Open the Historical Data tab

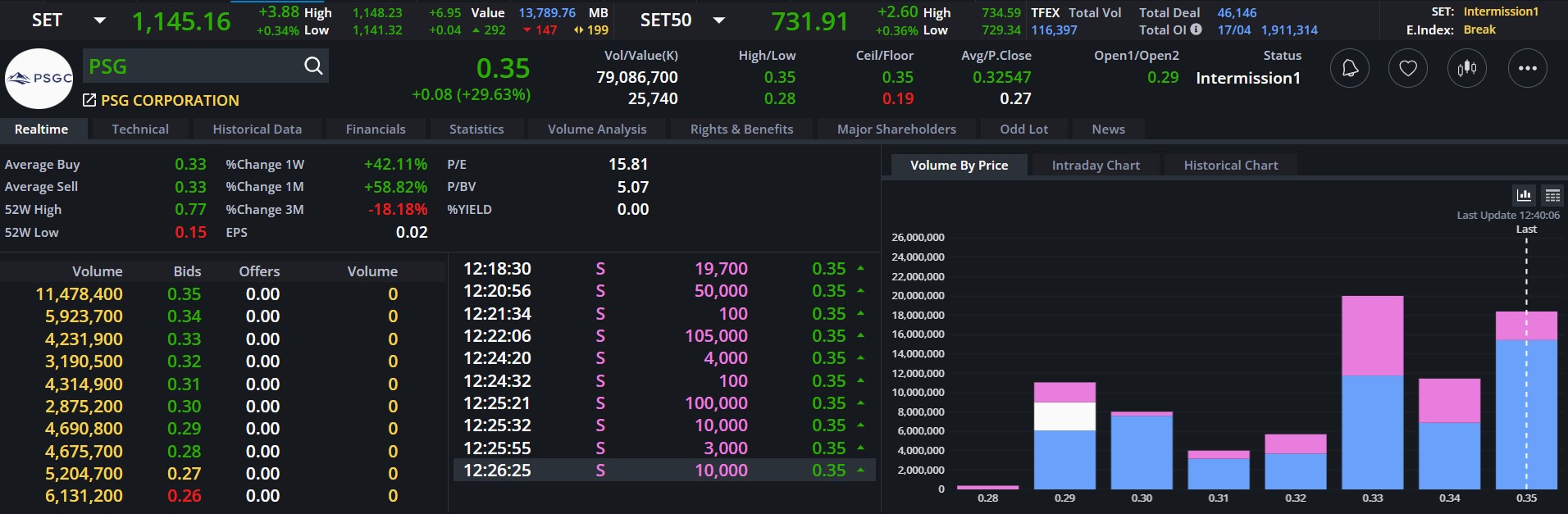pyautogui.click(x=258, y=129)
